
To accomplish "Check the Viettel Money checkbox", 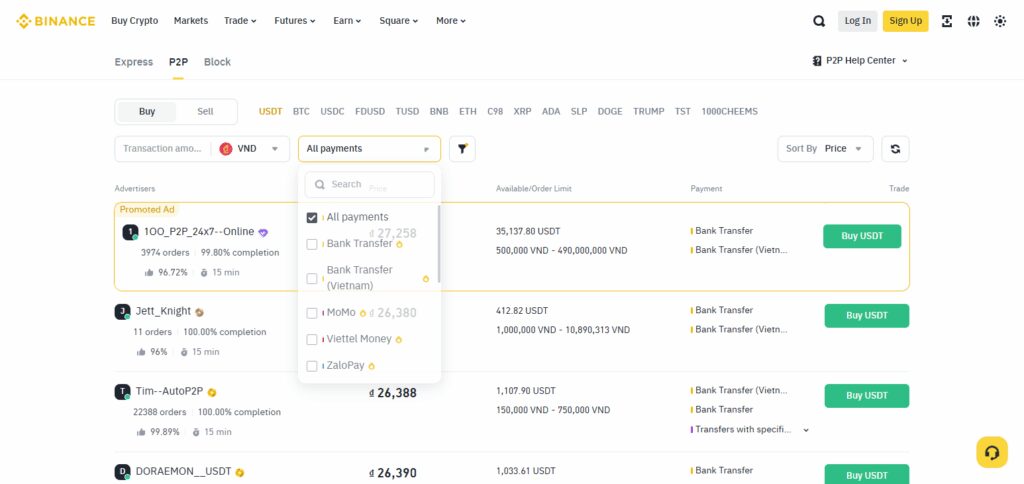I will pos(312,340).
